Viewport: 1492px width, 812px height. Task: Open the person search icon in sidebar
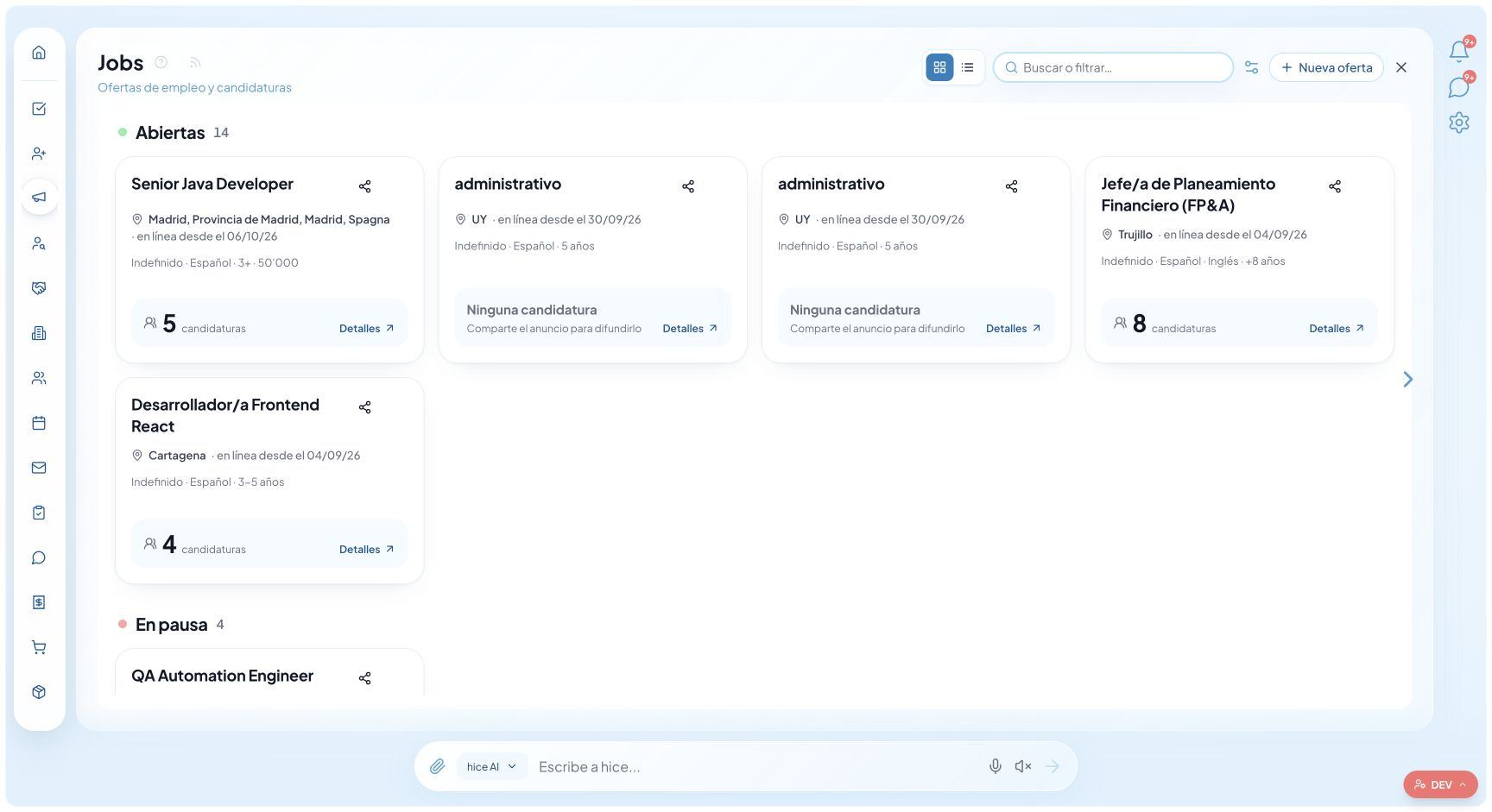click(x=39, y=243)
